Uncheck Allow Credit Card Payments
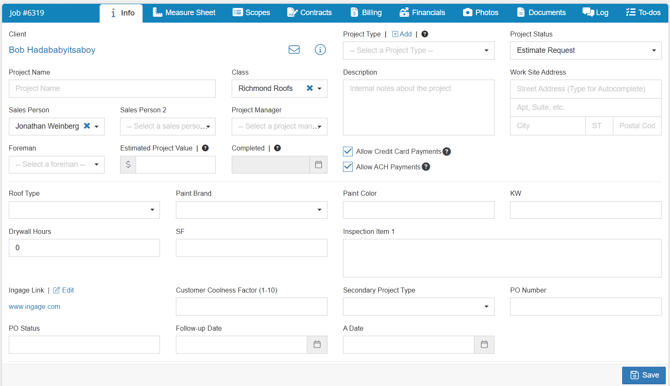This screenshot has height=386, width=670. coord(348,151)
